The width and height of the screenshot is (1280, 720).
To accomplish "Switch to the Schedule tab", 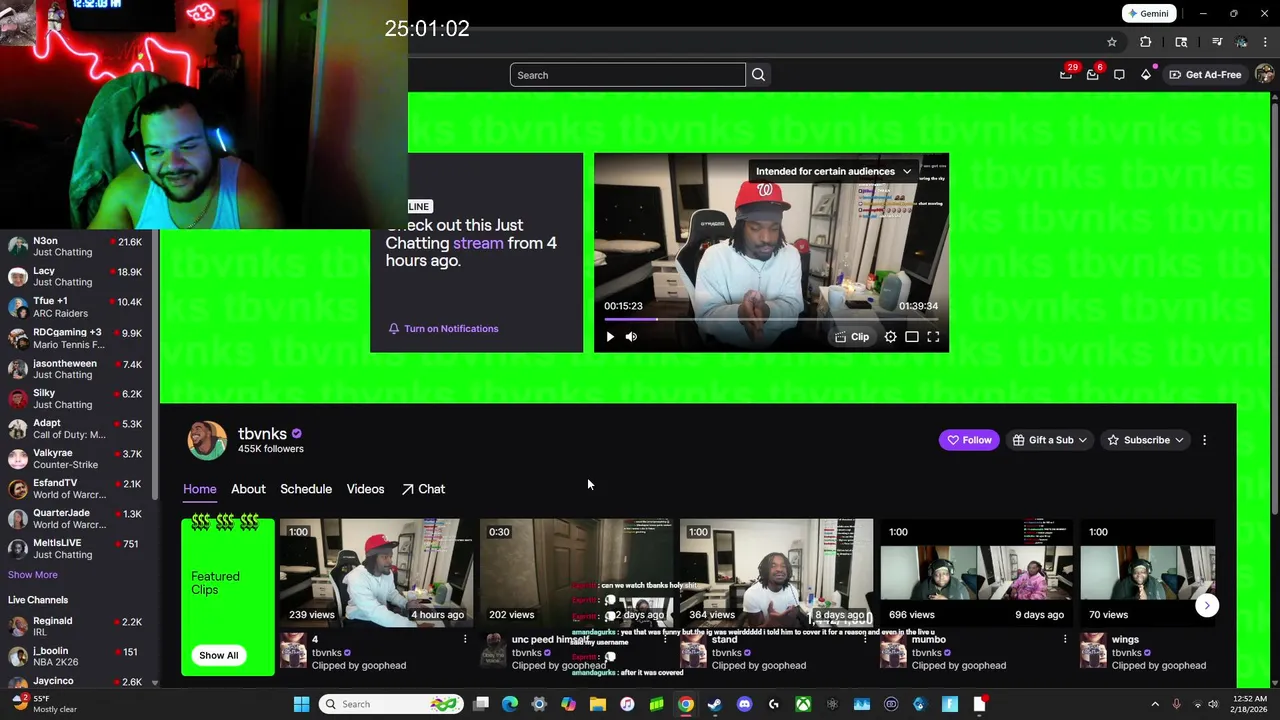I will point(306,489).
